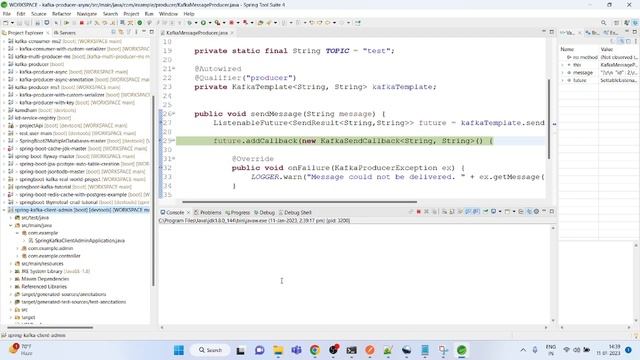Click the sendMessage method name in code
Viewport: 640px width, 360px height.
(276, 114)
